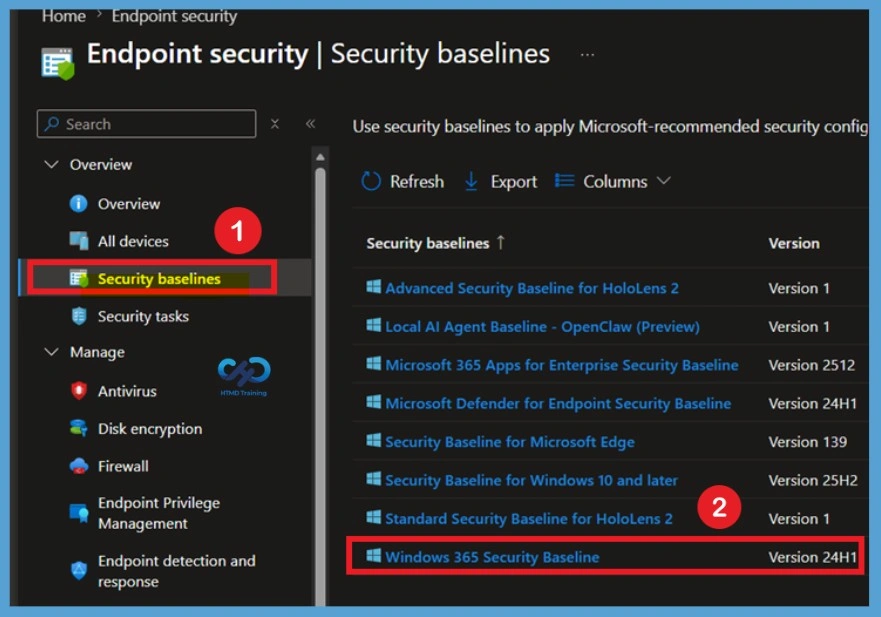Open Antivirus under Manage

pyautogui.click(x=127, y=391)
